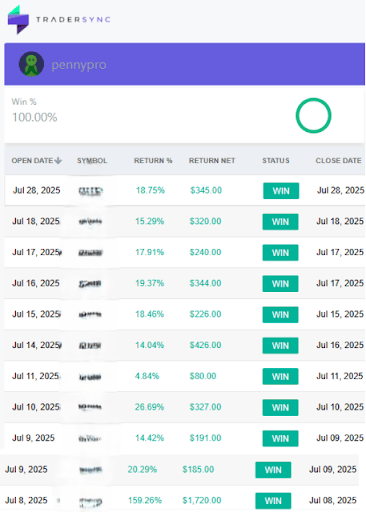Click the 100.00% Win % value

pos(35,117)
